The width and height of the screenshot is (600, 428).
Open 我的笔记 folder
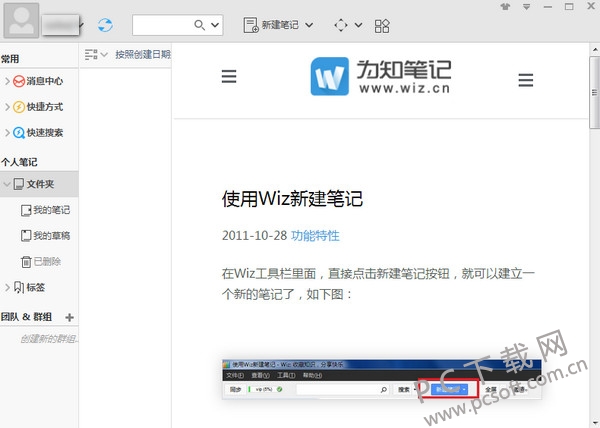[46, 210]
